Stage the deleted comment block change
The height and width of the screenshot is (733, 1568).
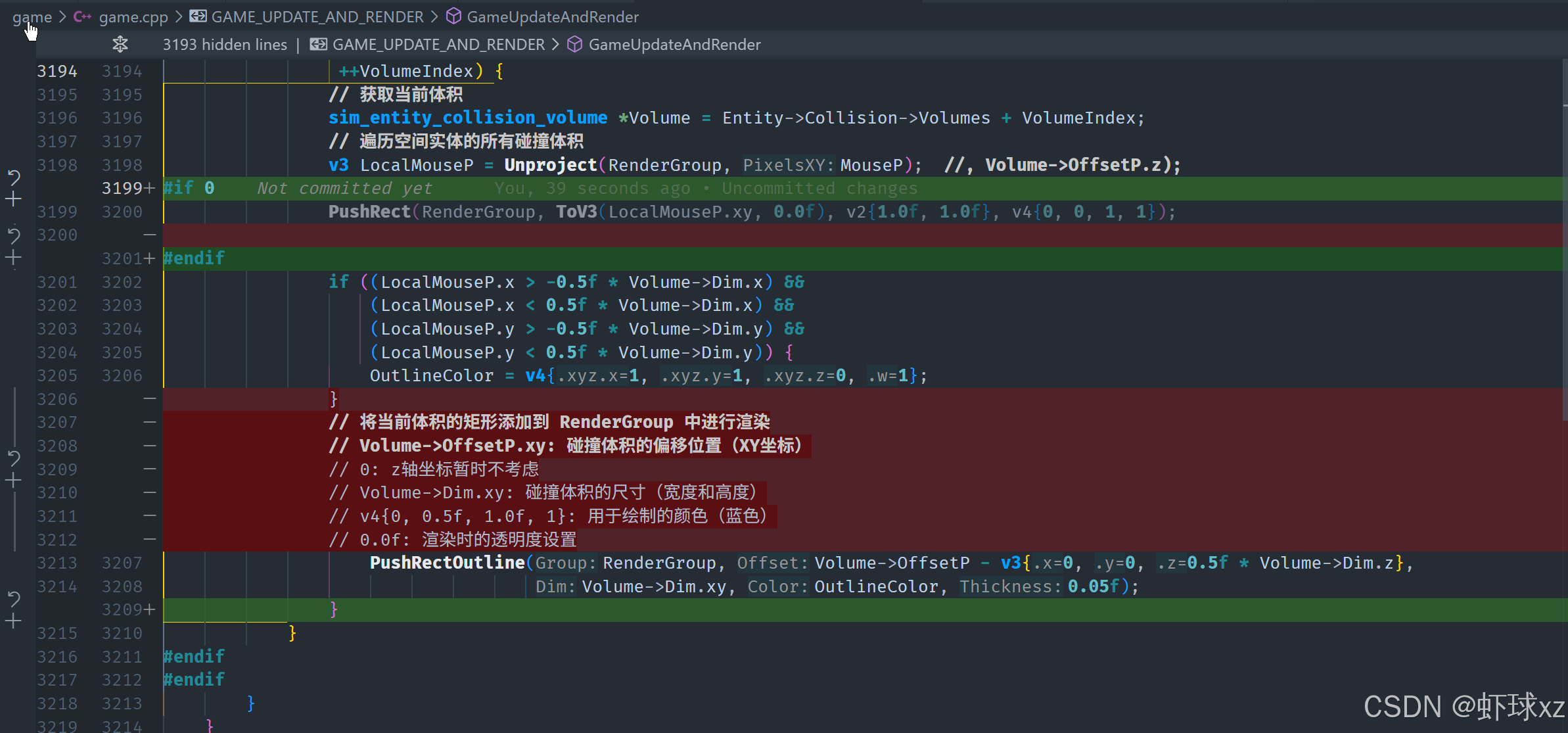coord(14,481)
